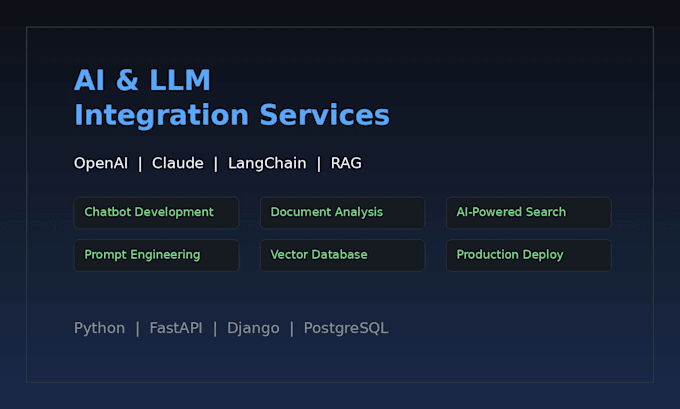Screen dimensions: 680x409
Task: Choose the Prompt Engineering card
Action: [157, 255]
